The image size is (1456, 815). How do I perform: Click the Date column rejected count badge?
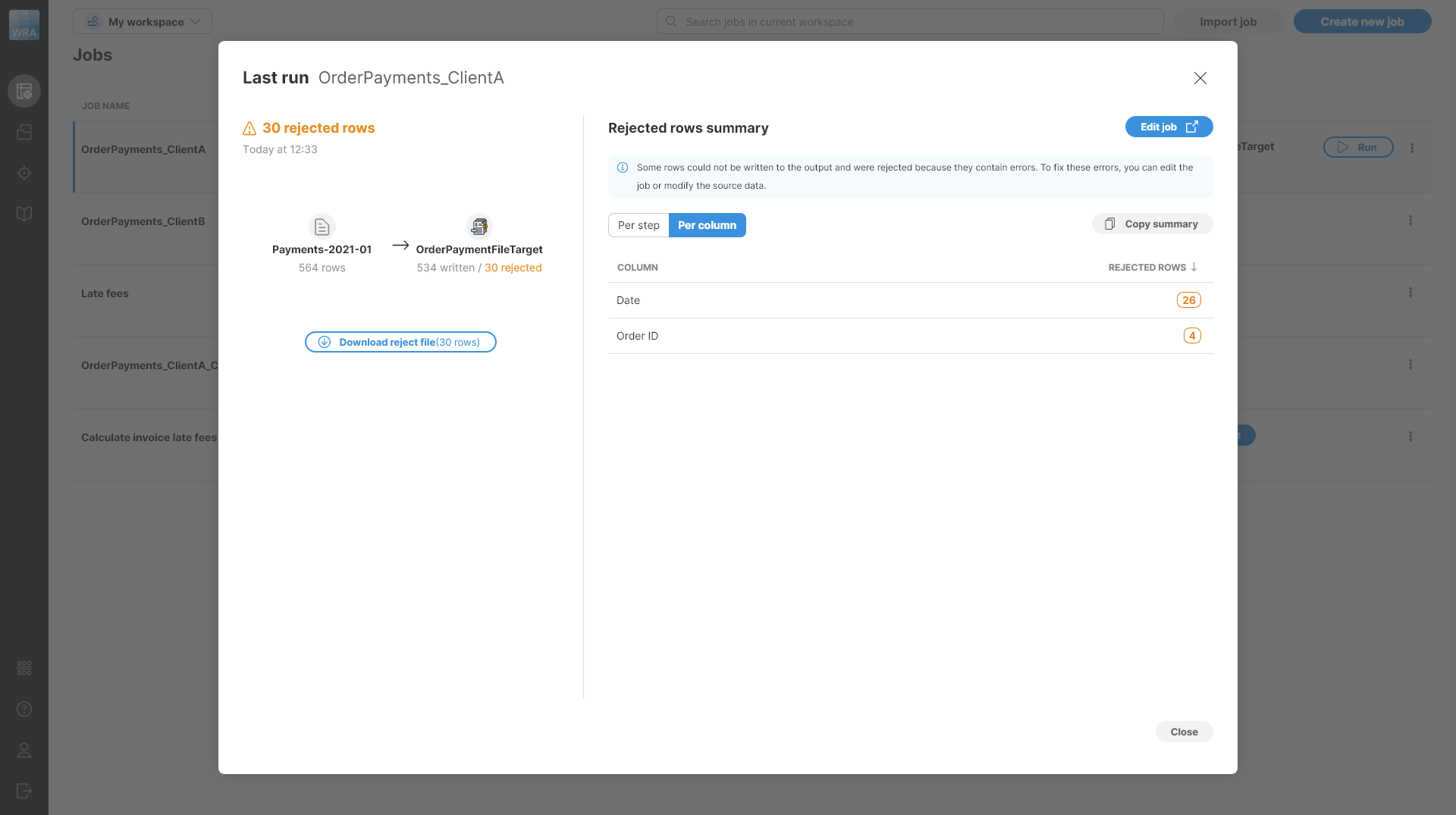1188,300
